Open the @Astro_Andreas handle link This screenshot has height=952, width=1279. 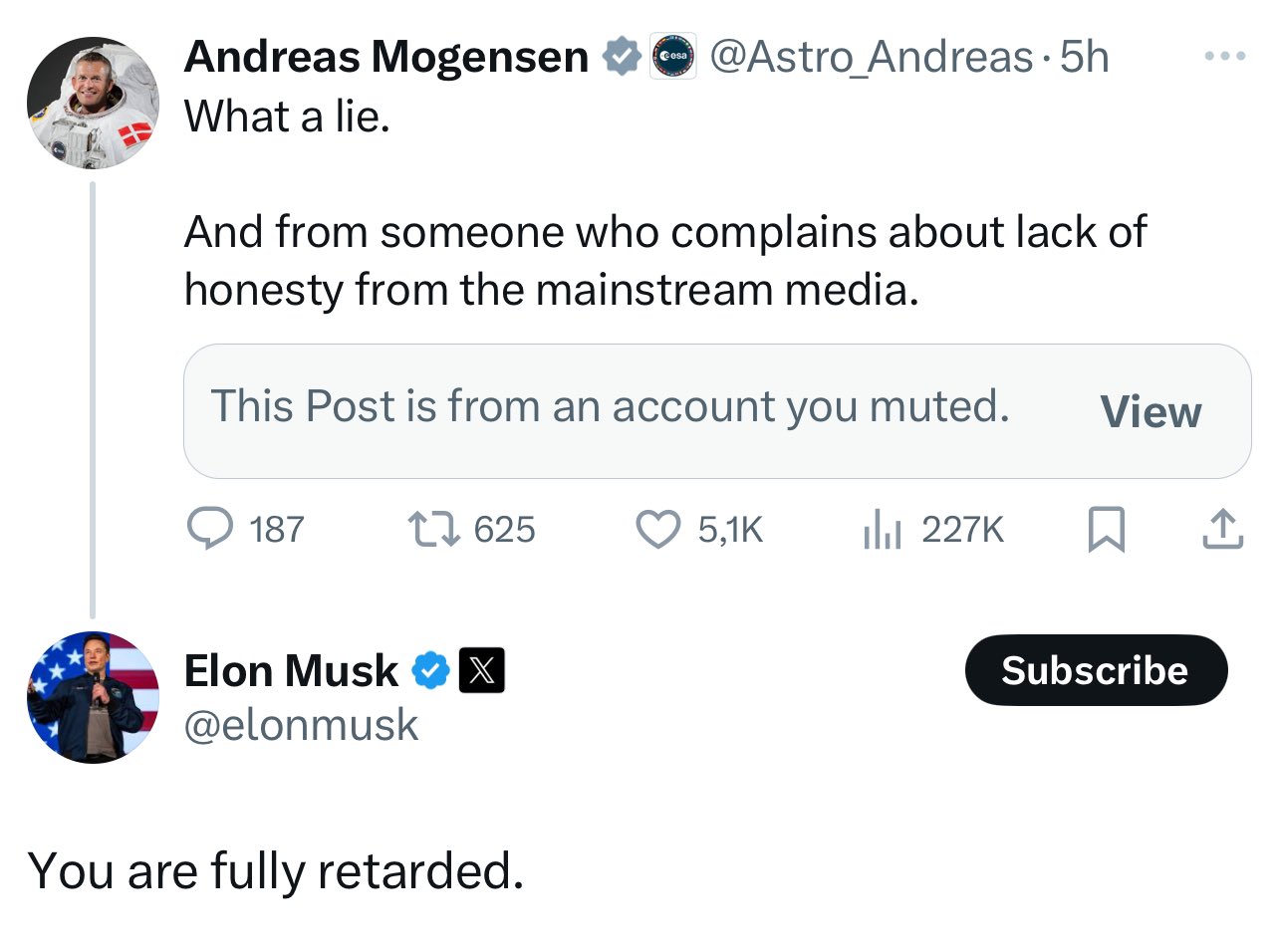(872, 58)
